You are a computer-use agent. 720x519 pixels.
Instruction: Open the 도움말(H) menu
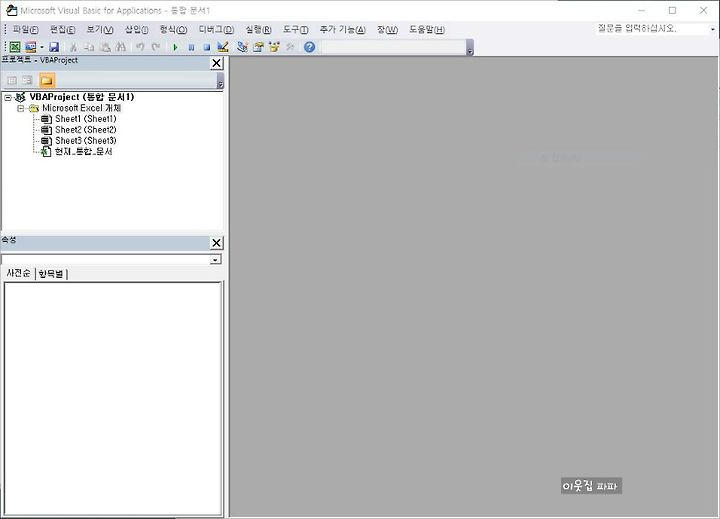click(x=427, y=29)
